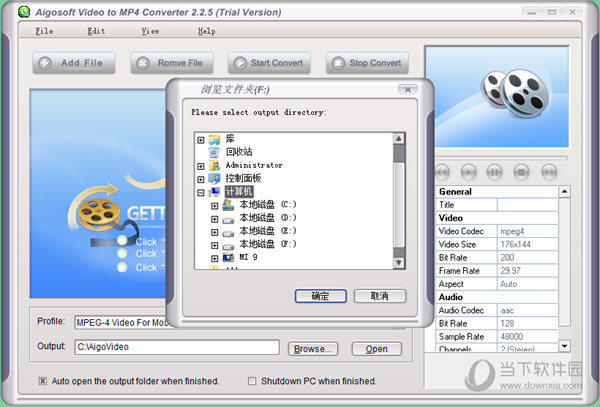Click the pause button under the preview
This screenshot has height=407, width=600.
494,172
